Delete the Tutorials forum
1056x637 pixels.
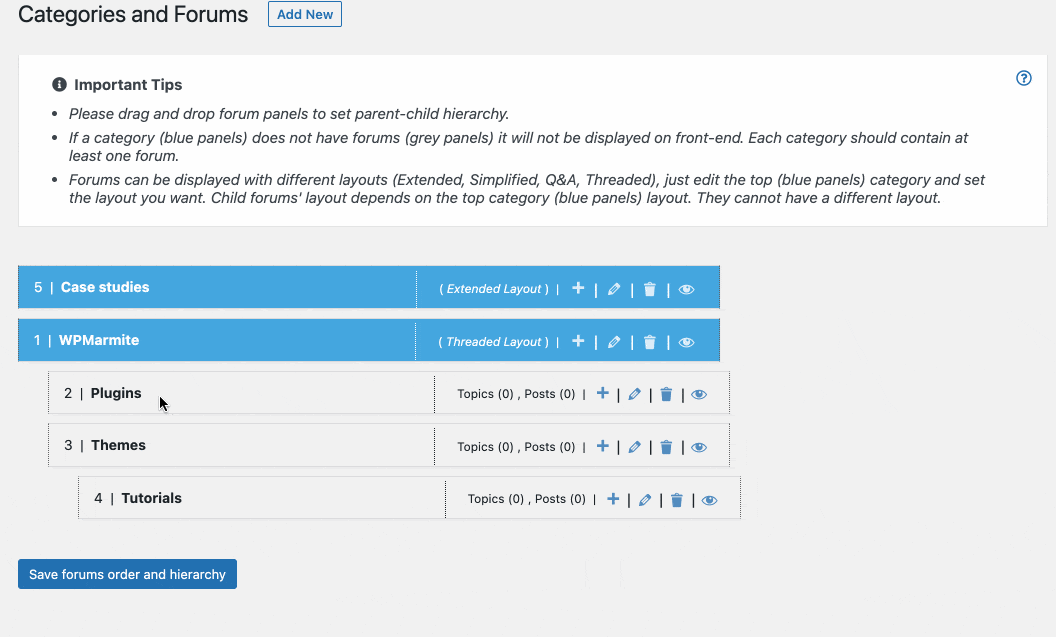(677, 500)
